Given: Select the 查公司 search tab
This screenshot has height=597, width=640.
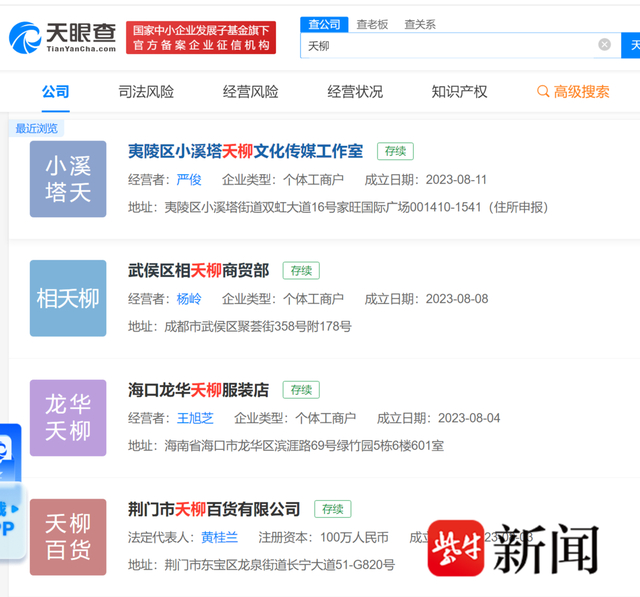Looking at the screenshot, I should click(324, 24).
